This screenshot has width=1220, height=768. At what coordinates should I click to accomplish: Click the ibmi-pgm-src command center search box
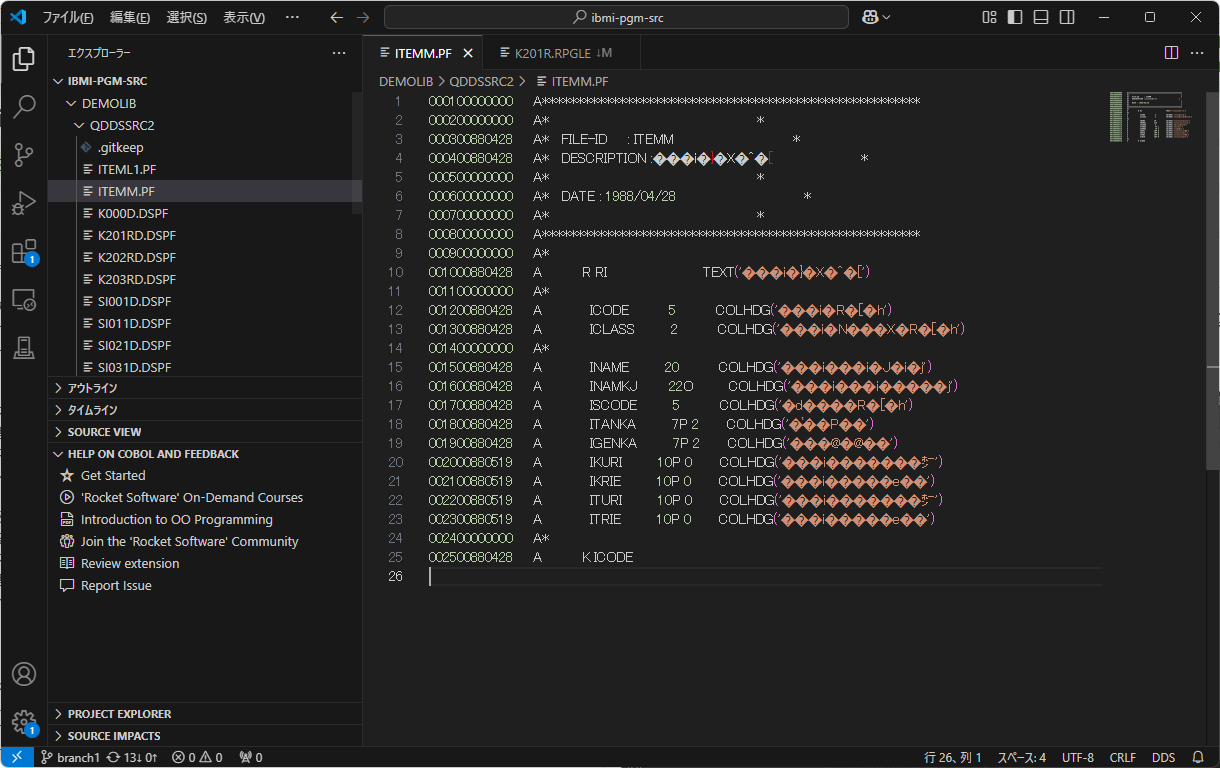[x=616, y=17]
